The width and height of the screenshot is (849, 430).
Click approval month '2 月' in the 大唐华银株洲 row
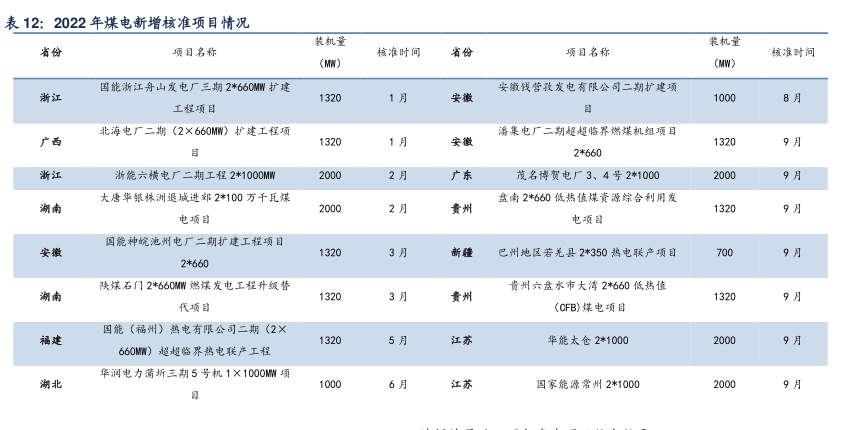(x=398, y=209)
